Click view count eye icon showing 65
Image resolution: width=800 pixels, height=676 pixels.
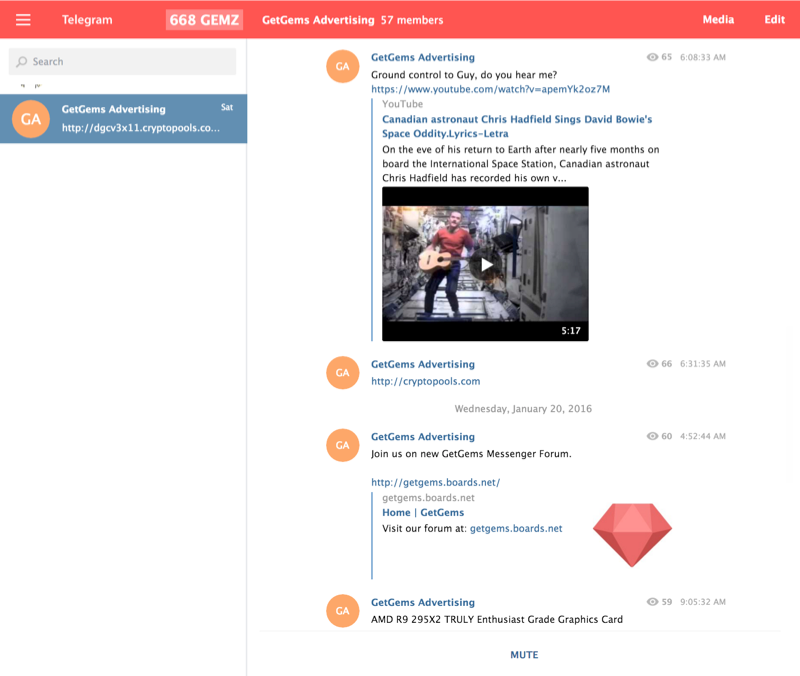[652, 57]
